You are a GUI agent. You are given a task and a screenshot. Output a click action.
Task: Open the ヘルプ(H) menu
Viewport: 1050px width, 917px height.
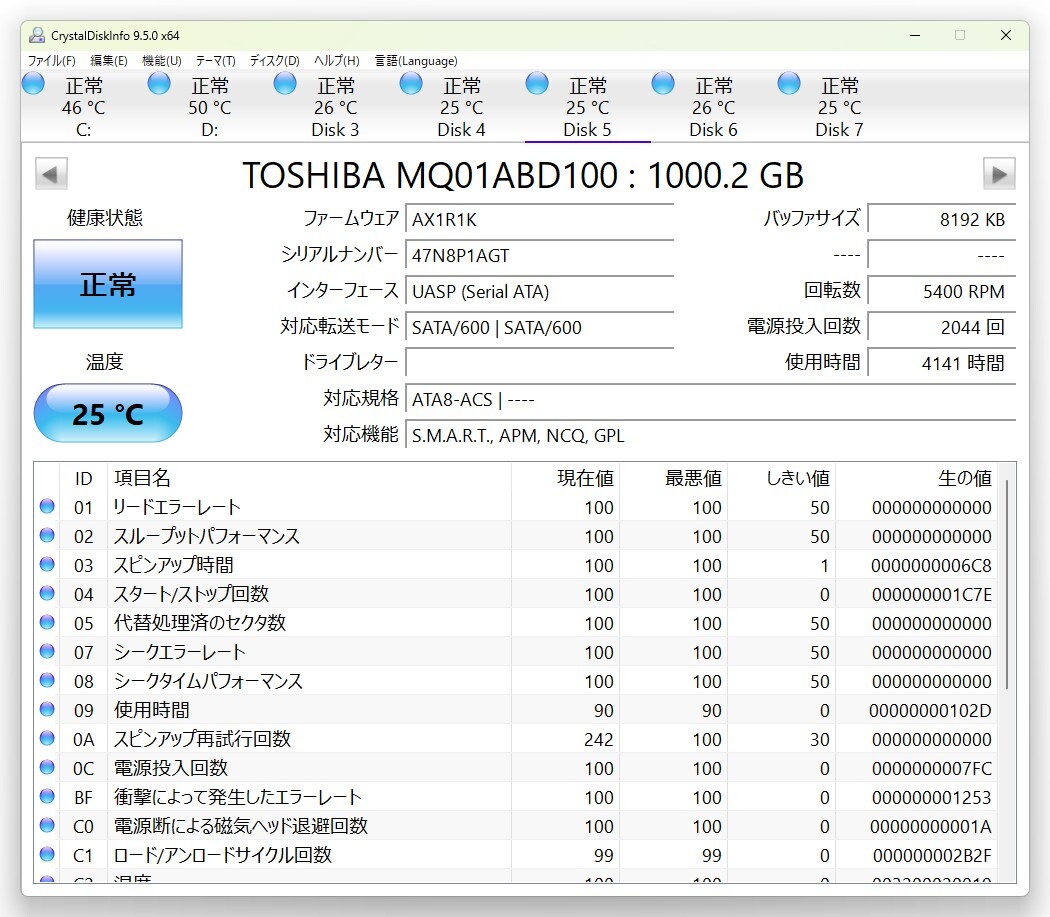[336, 61]
